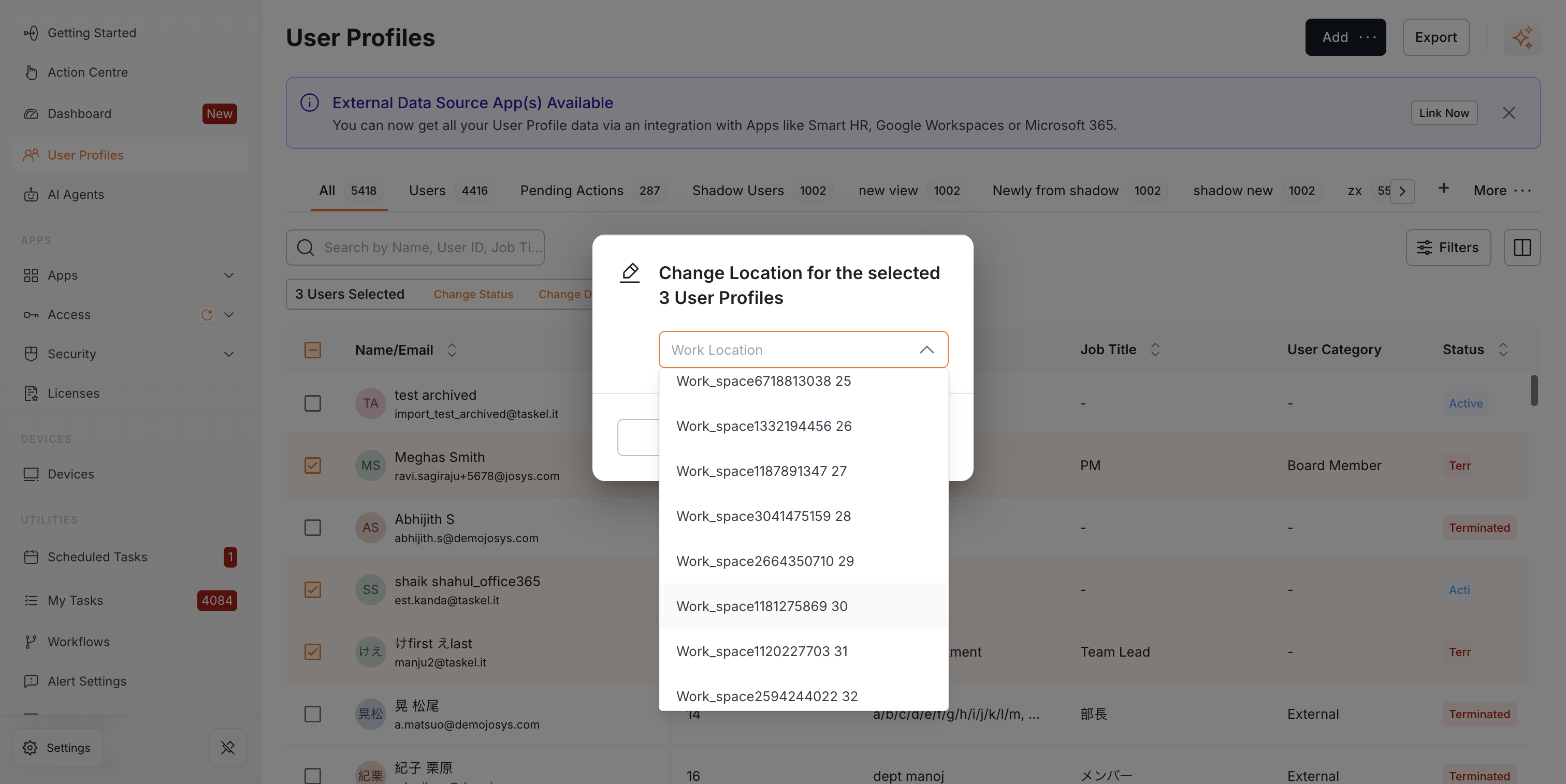Open Getting Started rocket icon
Viewport: 1566px width, 784px height.
[x=31, y=33]
